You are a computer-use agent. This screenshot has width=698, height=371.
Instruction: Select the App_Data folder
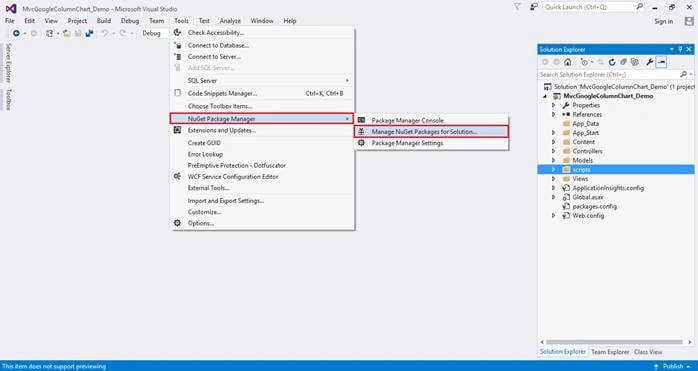coord(585,123)
